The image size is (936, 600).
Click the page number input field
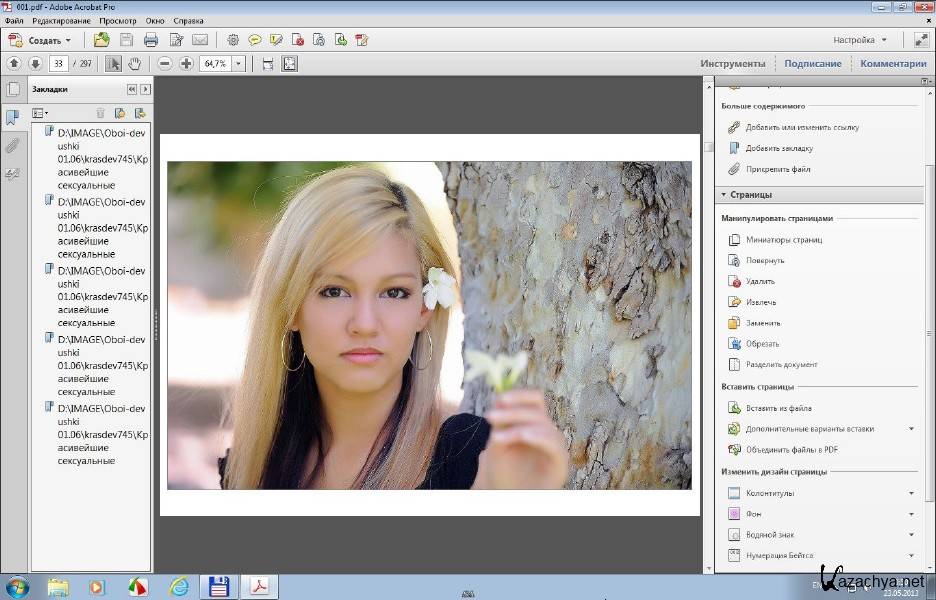(58, 63)
